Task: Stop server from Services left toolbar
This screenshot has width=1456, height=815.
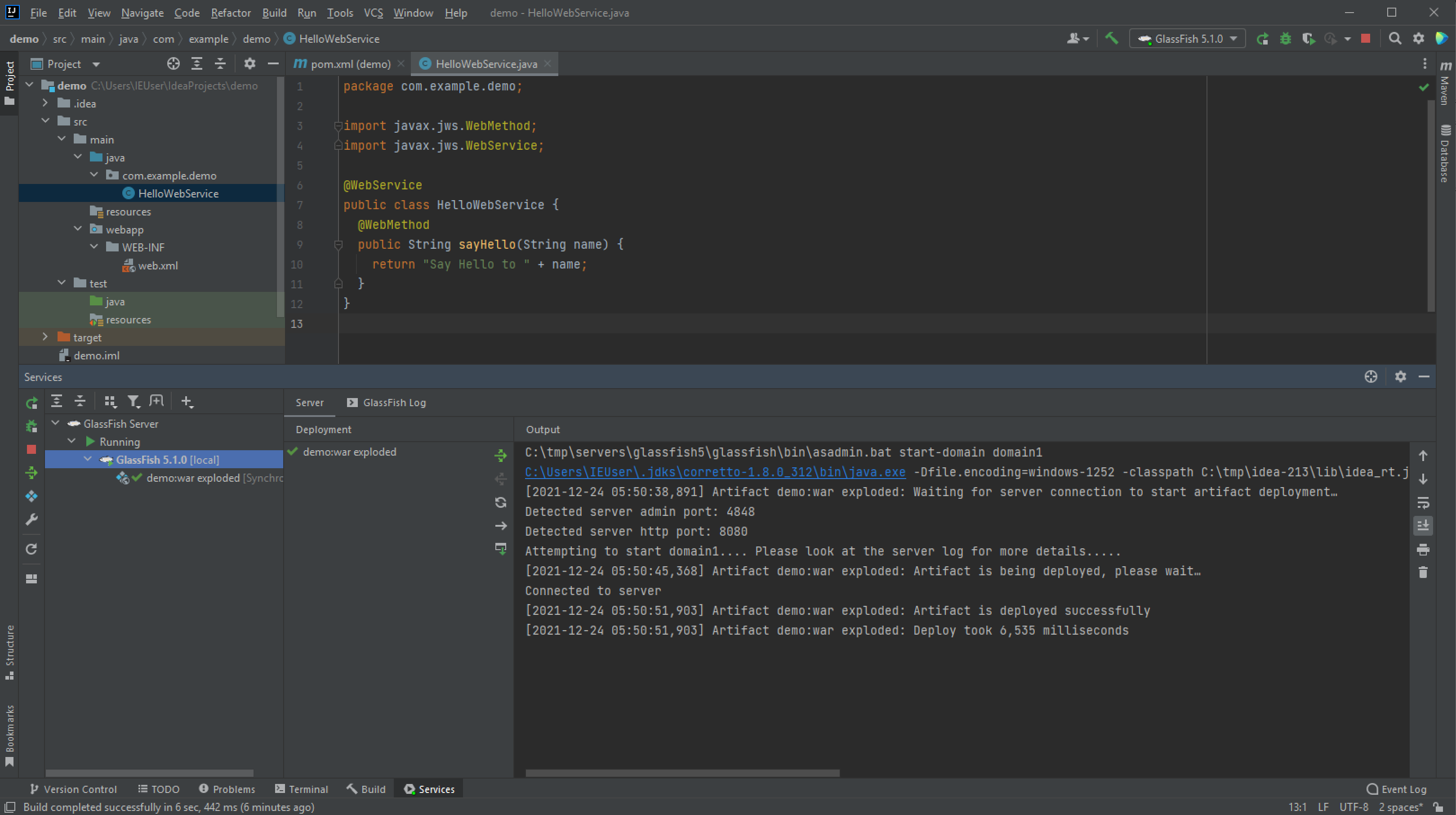Action: coord(31,449)
